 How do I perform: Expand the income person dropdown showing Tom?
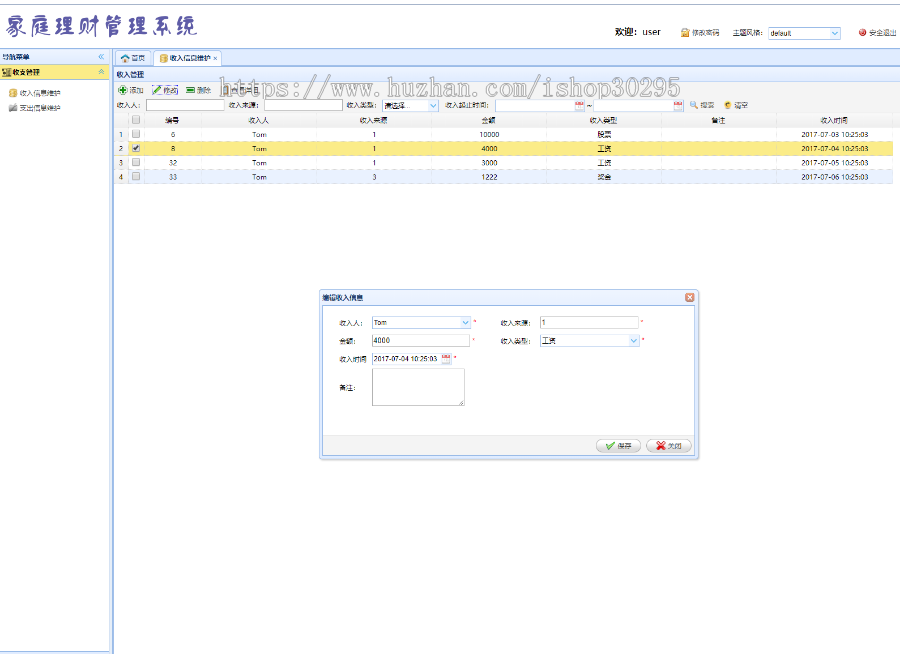tap(465, 323)
